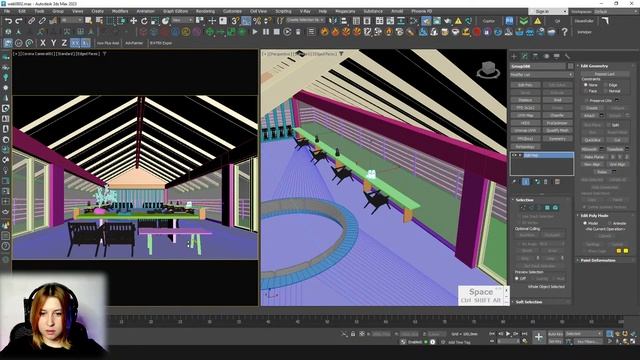
Task: Open the Hierarchy command panel tab
Action: (535, 56)
